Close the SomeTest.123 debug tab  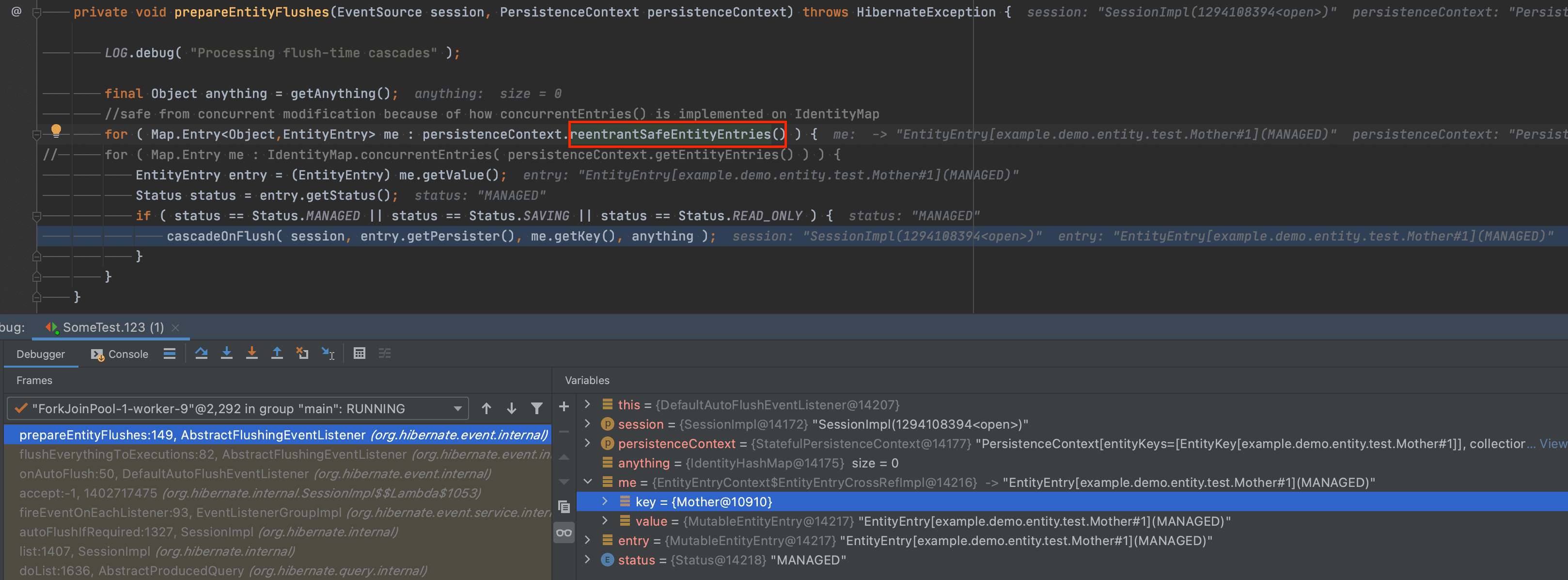point(175,328)
